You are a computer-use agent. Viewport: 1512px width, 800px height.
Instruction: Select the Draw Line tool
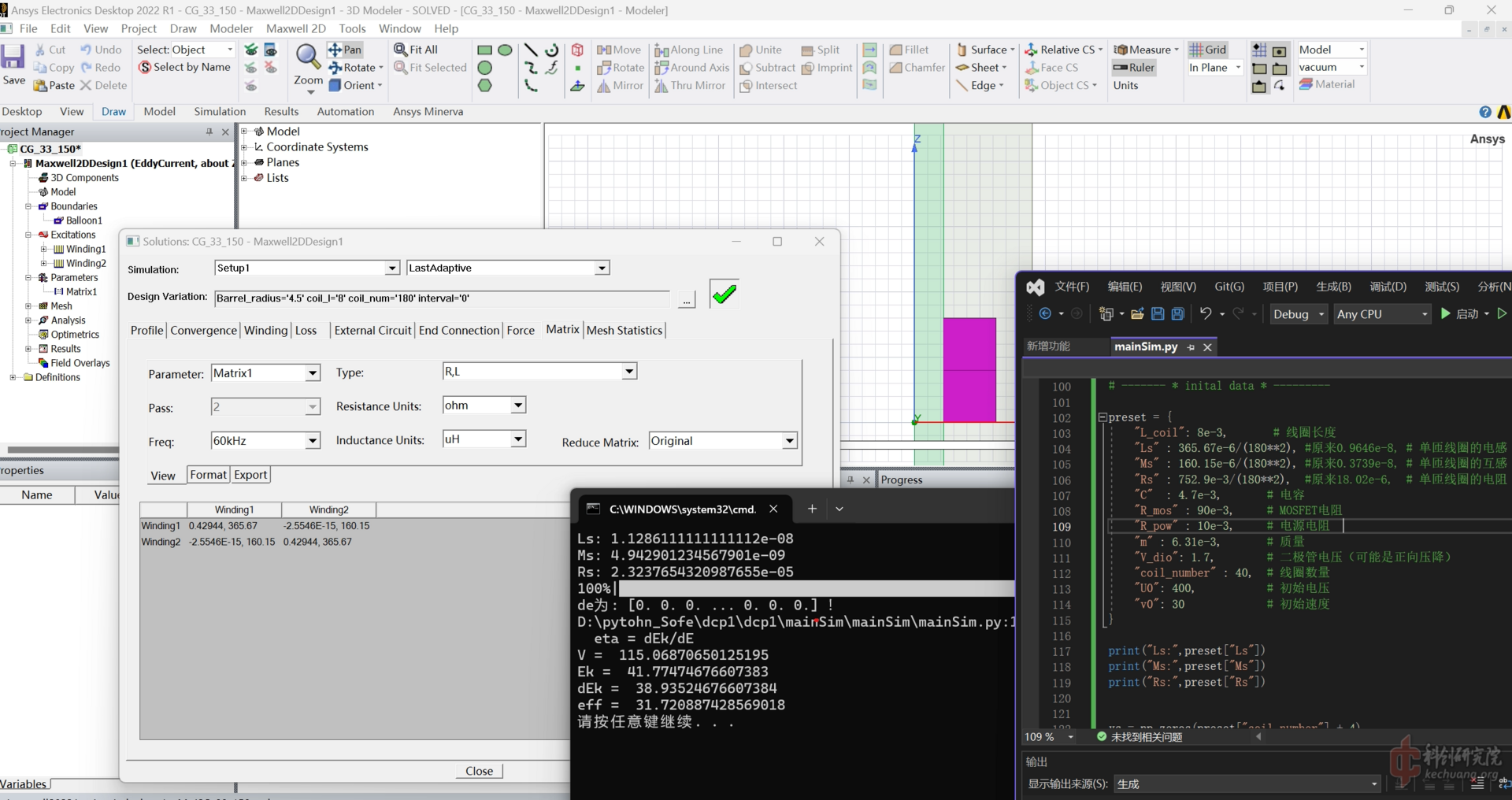531,50
